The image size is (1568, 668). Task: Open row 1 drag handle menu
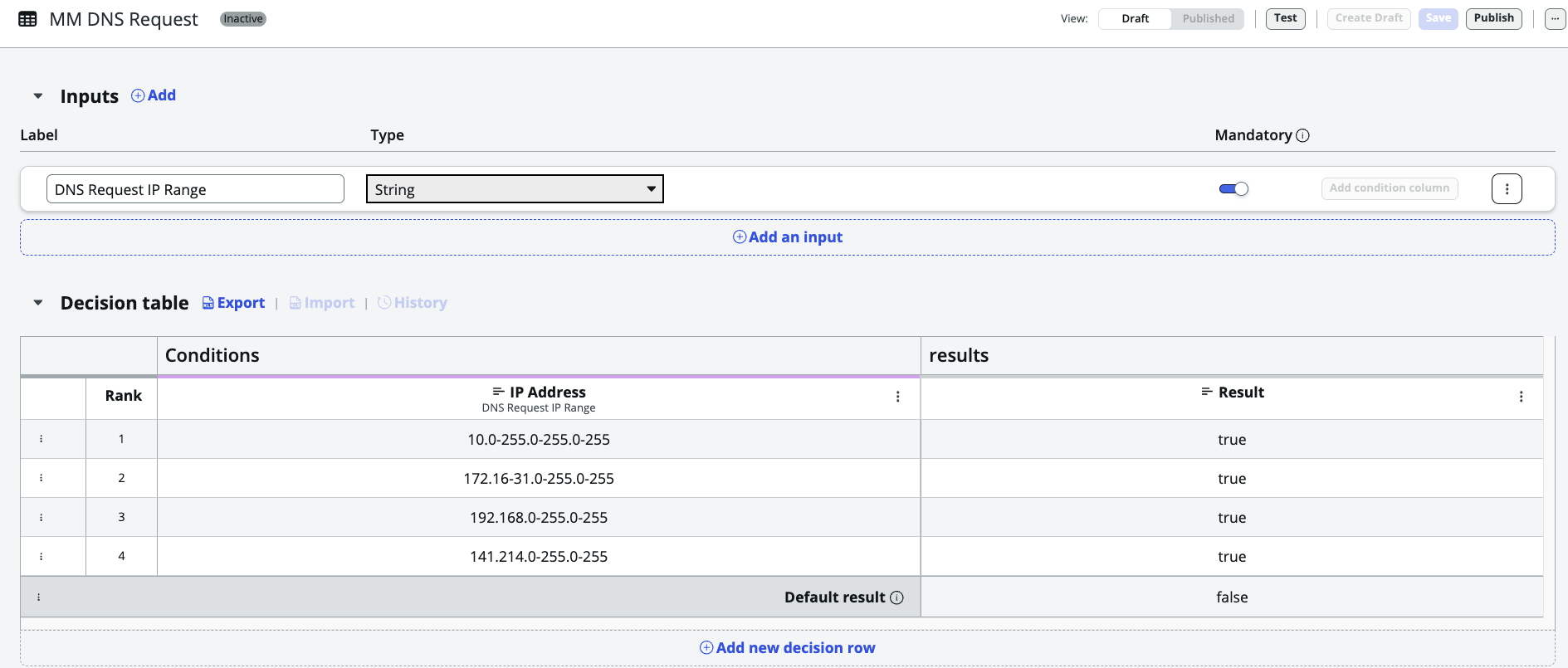[42, 439]
